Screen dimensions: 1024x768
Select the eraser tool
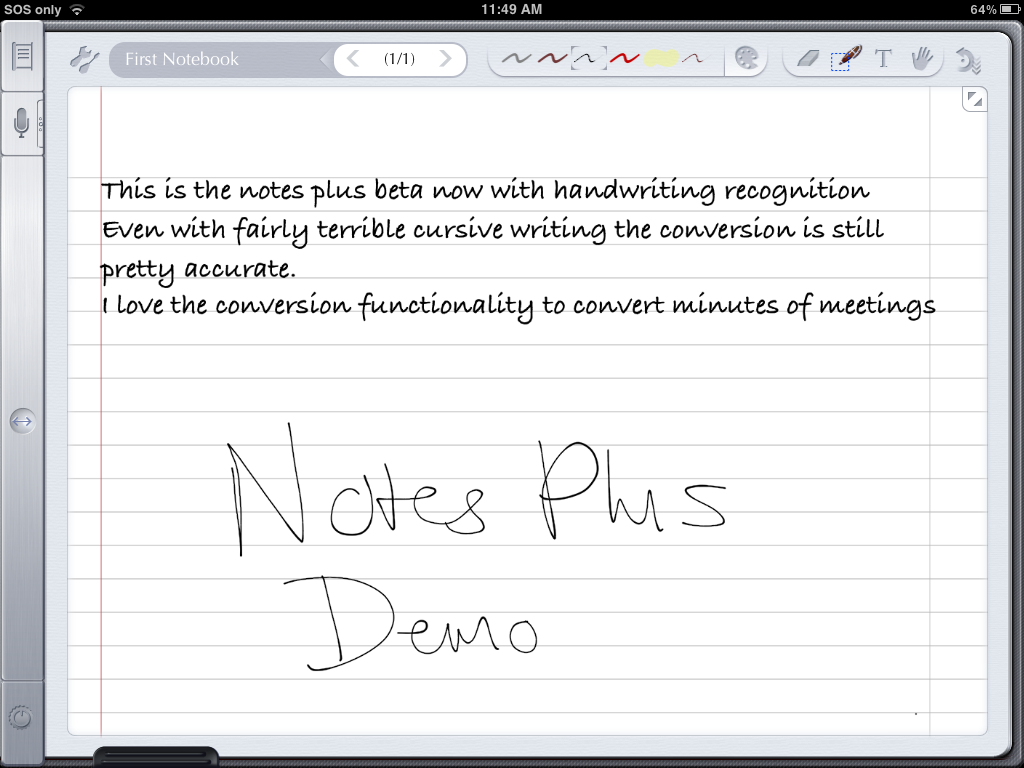[x=808, y=59]
